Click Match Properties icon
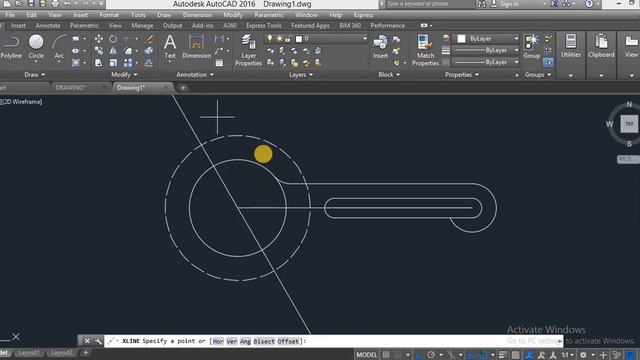640x360 pixels. click(x=425, y=50)
